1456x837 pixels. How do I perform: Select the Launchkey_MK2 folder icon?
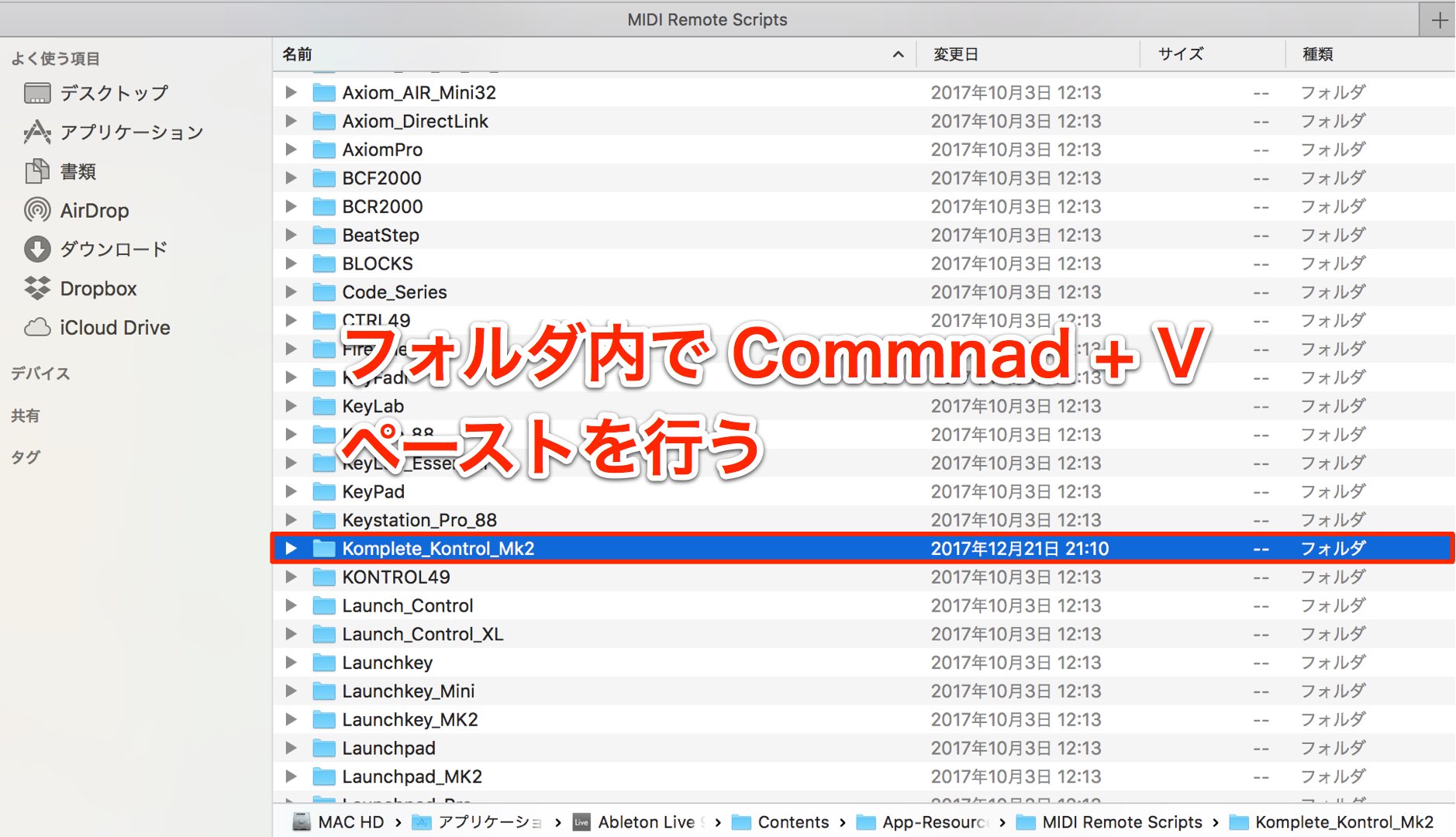click(324, 719)
